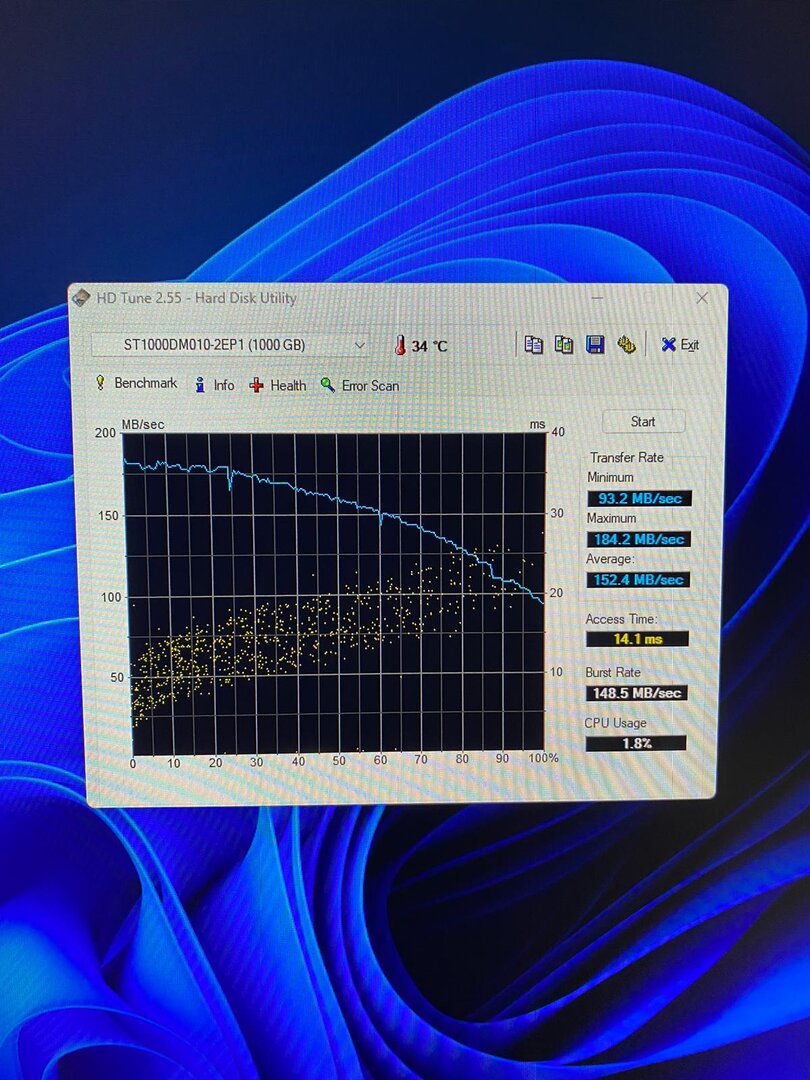Viewport: 810px width, 1080px height.
Task: Close the HD Tune window
Action: [702, 298]
